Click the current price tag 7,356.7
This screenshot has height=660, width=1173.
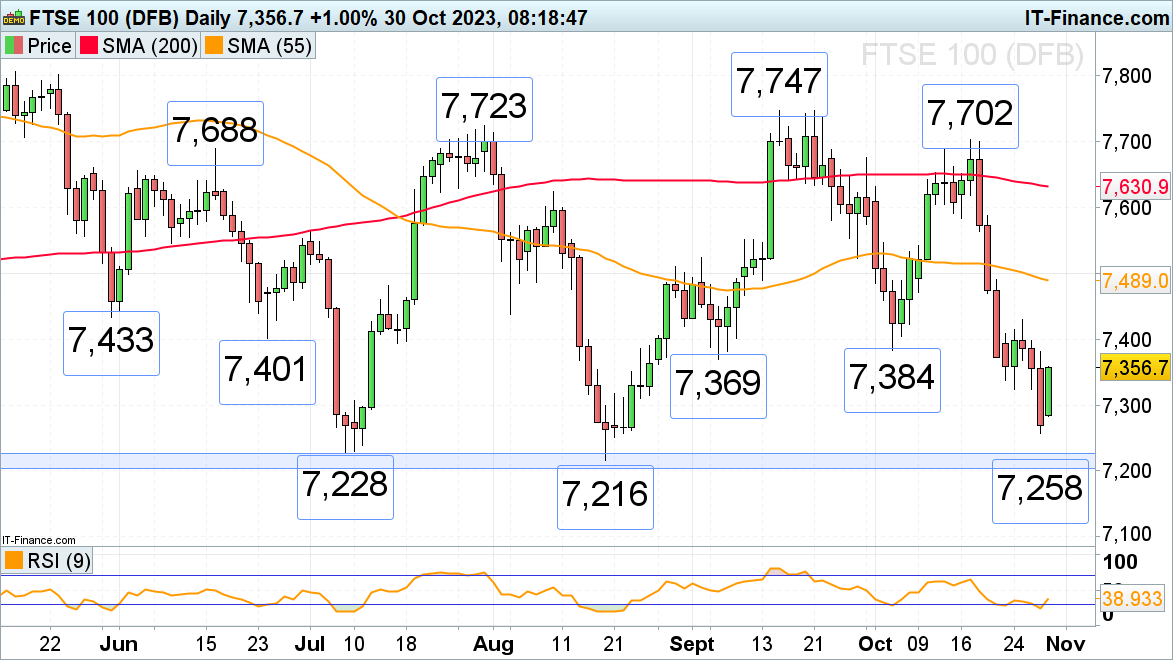coord(1134,368)
